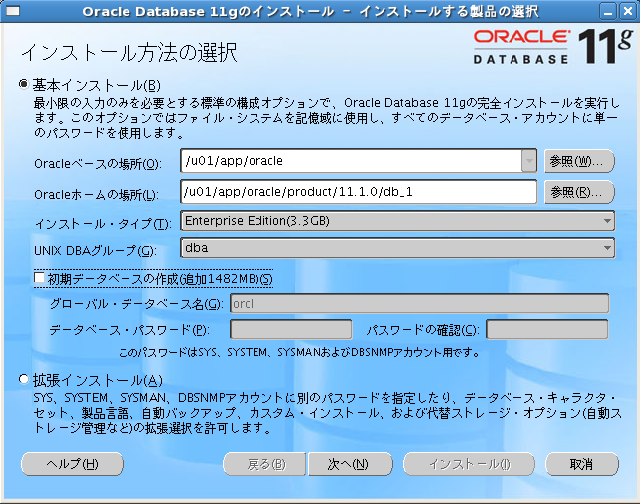Open the Oracleベースの場所 dropdown arrow

pos(529,161)
